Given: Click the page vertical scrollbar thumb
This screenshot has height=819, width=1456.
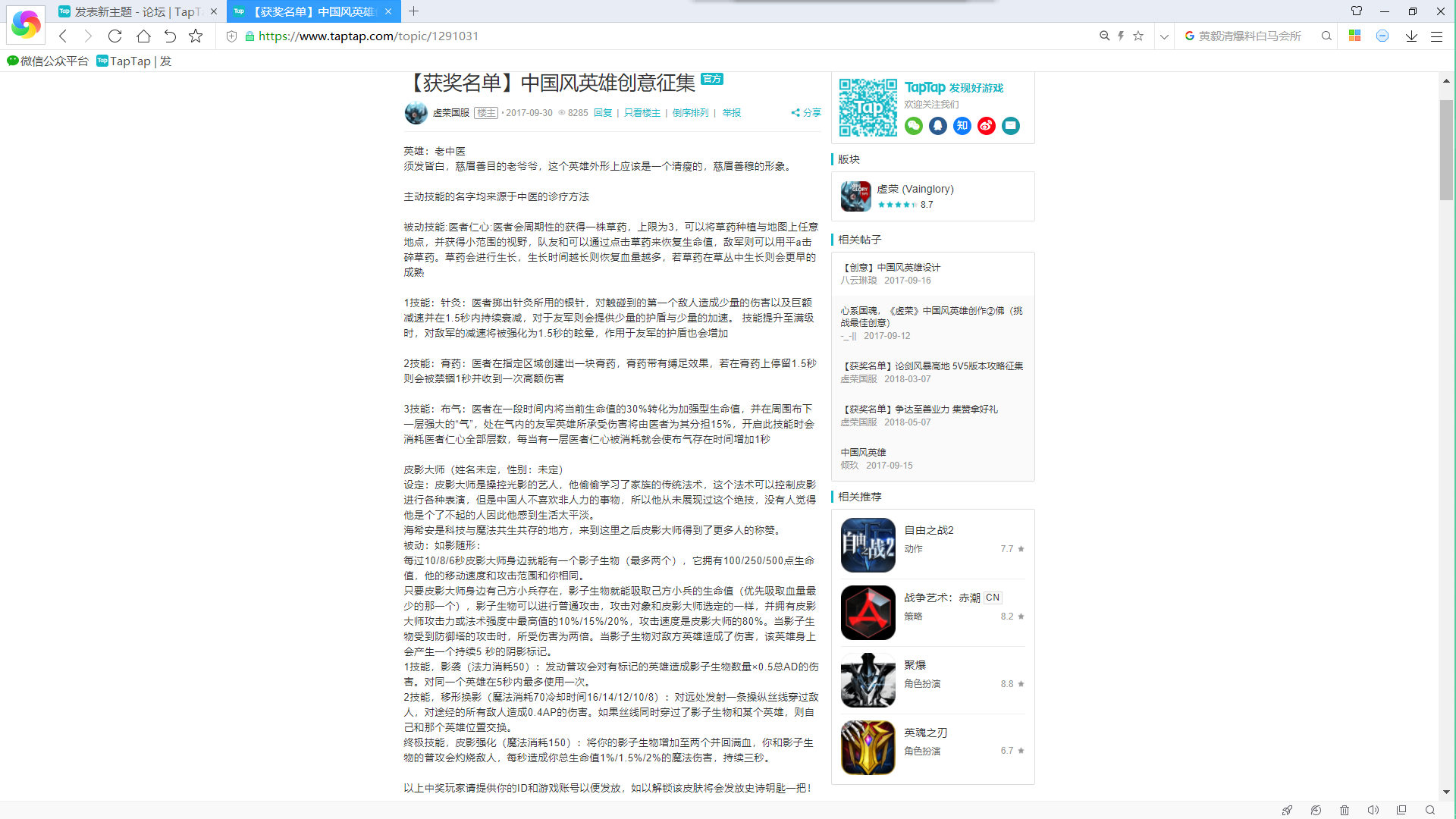Looking at the screenshot, I should pyautogui.click(x=1446, y=149).
